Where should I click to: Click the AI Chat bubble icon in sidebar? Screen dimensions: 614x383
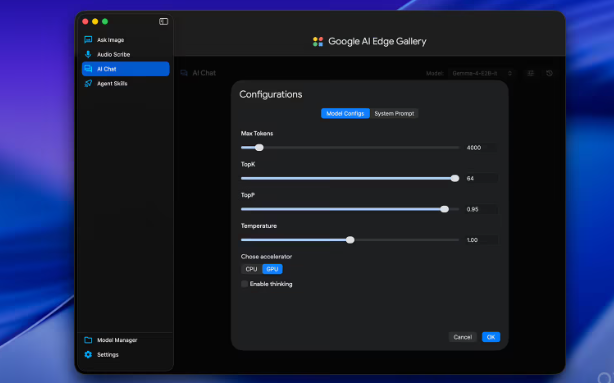[88, 69]
